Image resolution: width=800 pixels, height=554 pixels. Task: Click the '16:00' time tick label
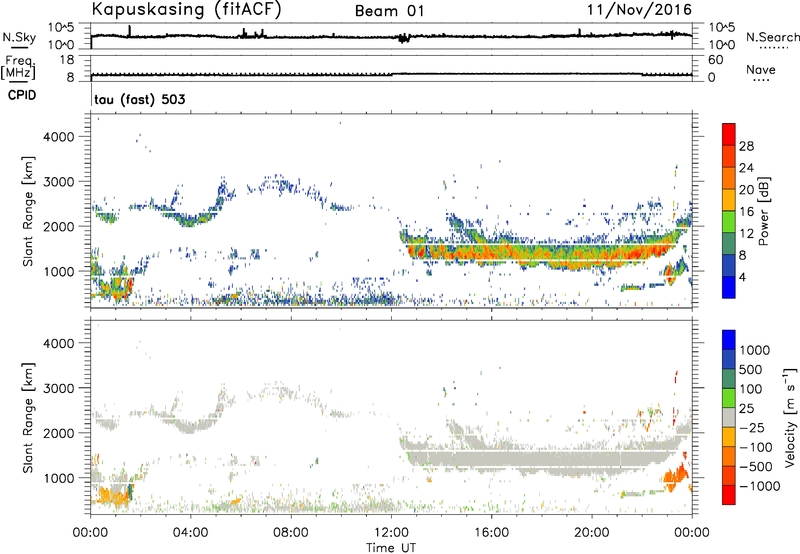(491, 533)
